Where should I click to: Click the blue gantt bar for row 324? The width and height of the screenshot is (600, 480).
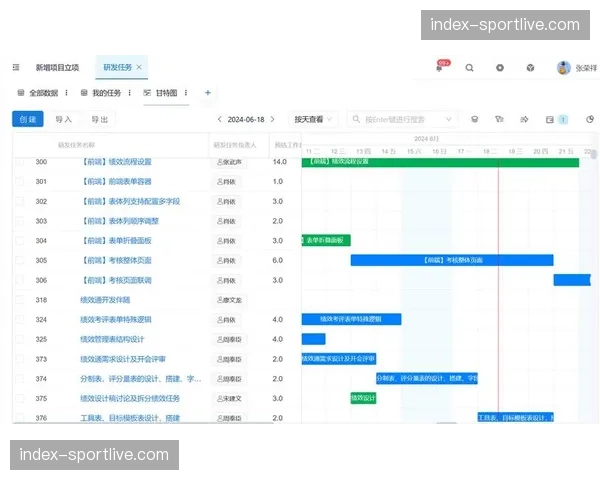click(x=351, y=319)
